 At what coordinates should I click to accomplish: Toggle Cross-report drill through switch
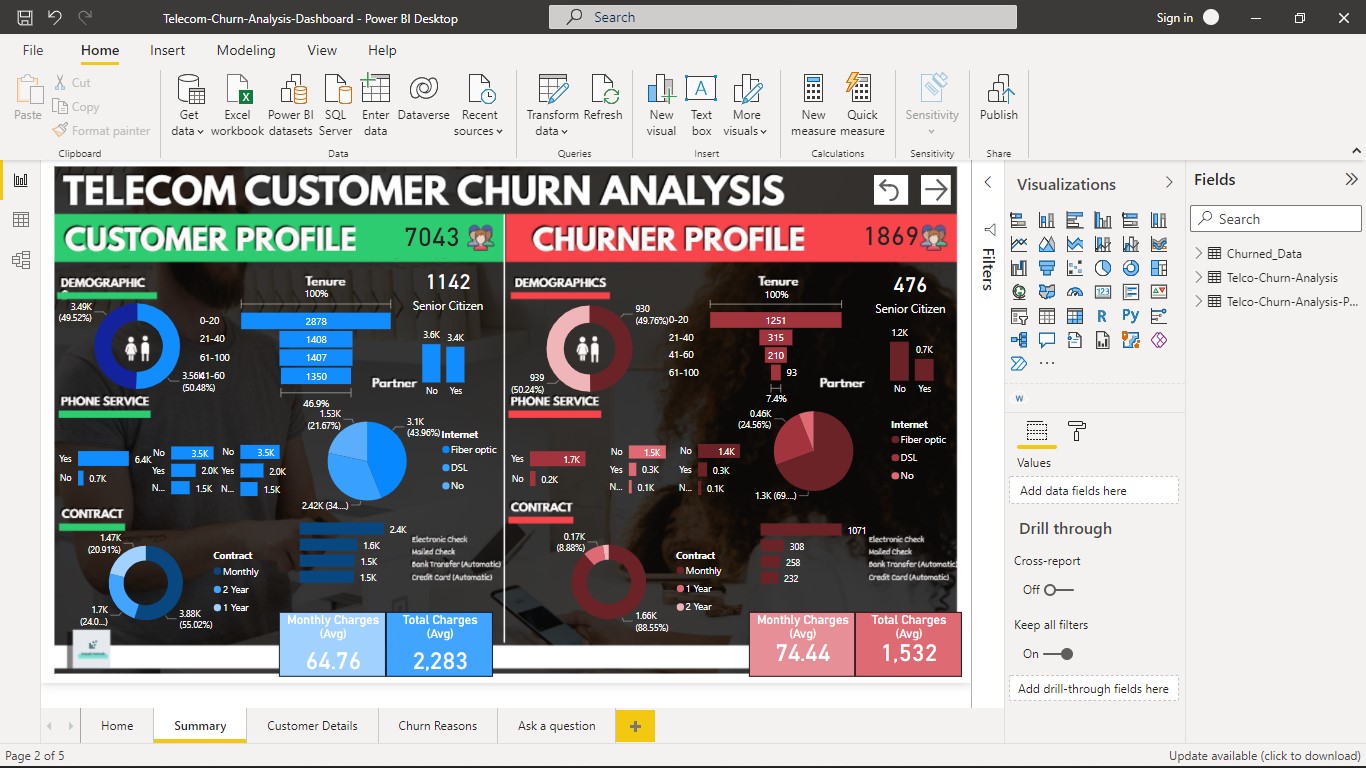pos(1058,590)
